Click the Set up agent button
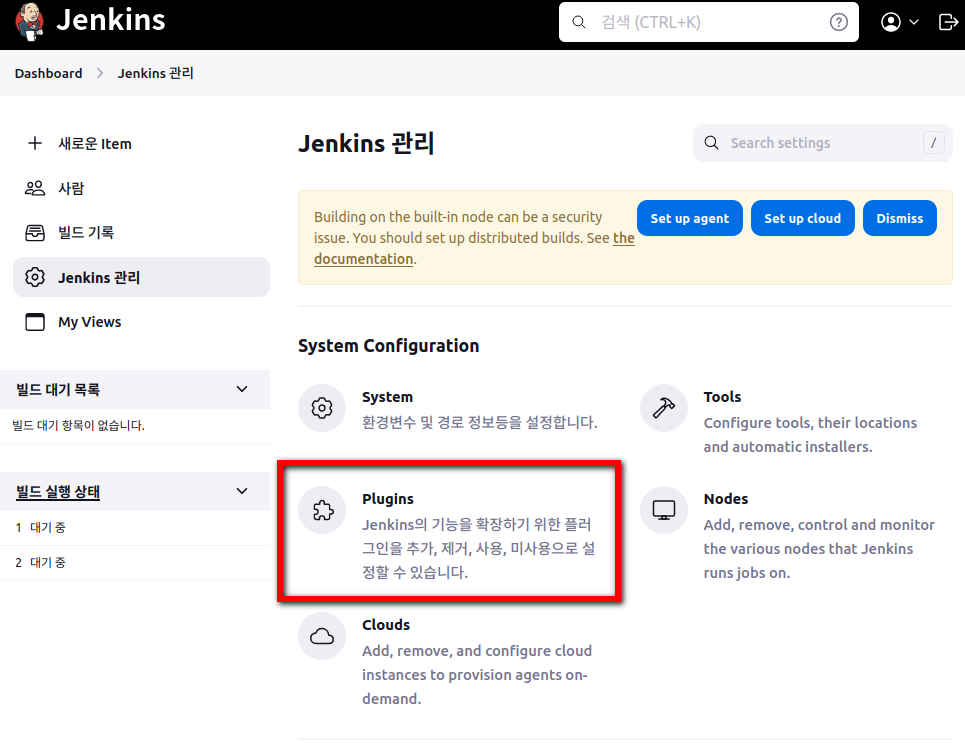Viewport: 965px width, 743px height. pyautogui.click(x=689, y=218)
